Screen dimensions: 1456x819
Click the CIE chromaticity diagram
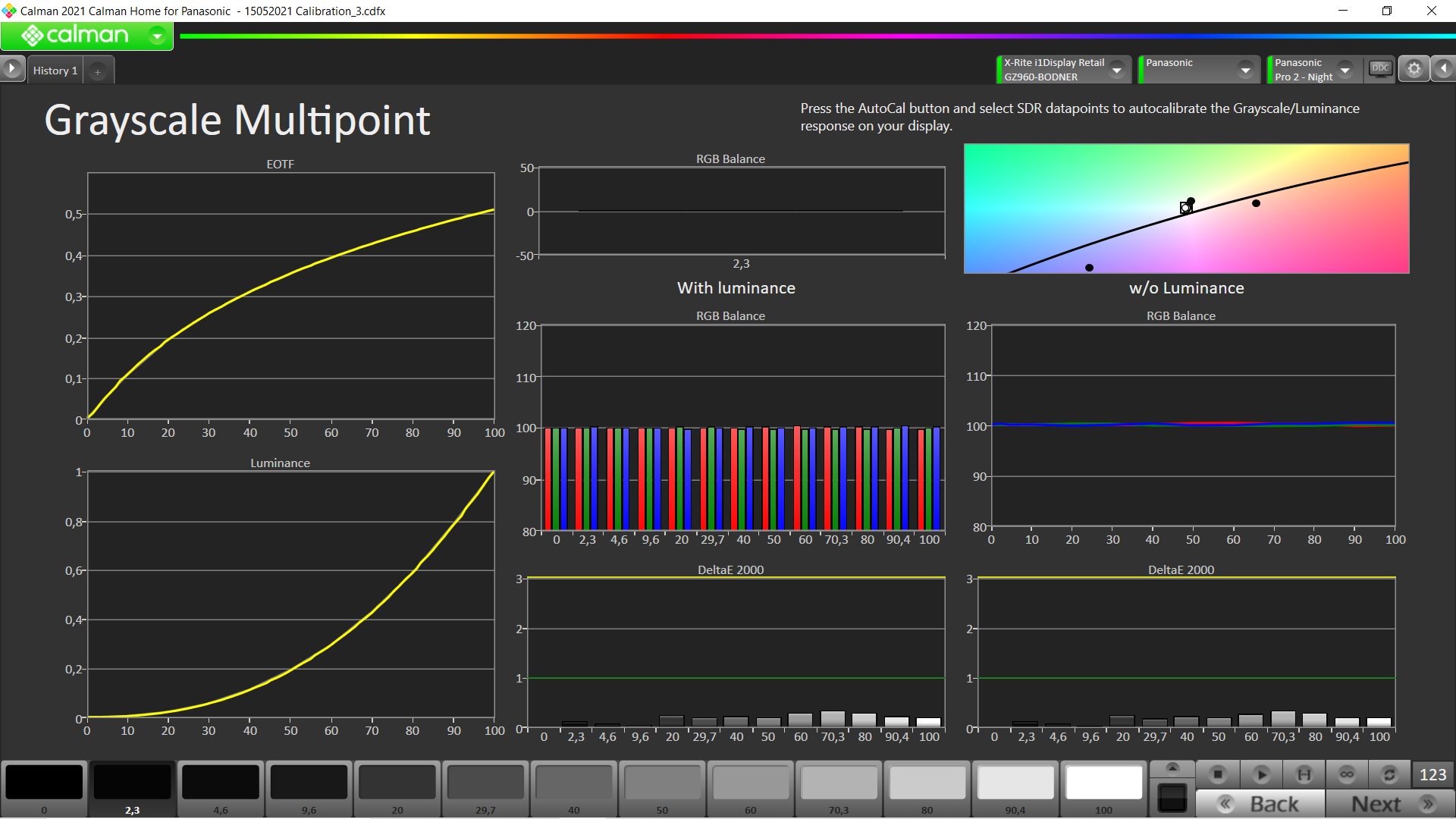(x=1186, y=209)
